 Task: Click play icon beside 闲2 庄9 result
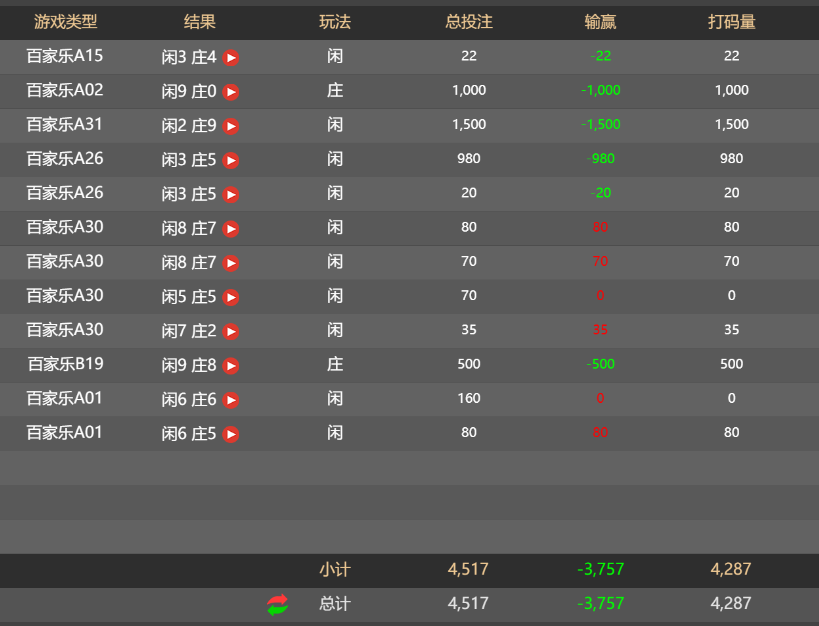pyautogui.click(x=231, y=126)
